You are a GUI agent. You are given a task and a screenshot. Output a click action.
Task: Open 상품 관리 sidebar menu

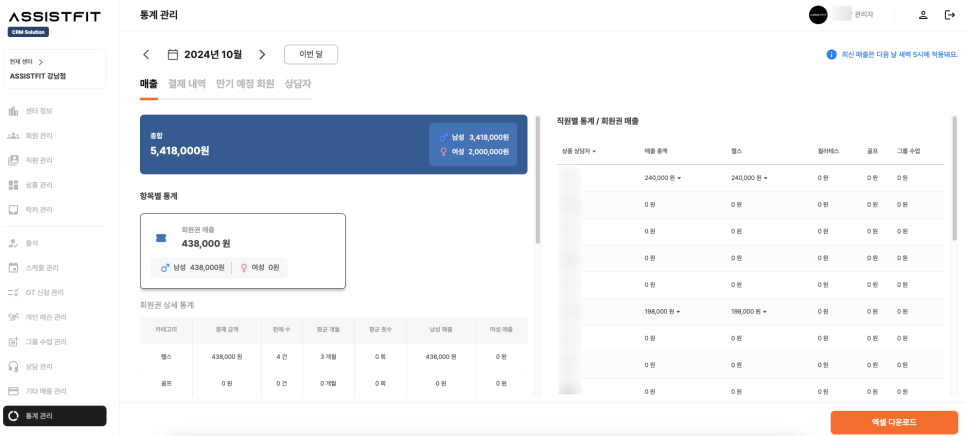click(38, 185)
